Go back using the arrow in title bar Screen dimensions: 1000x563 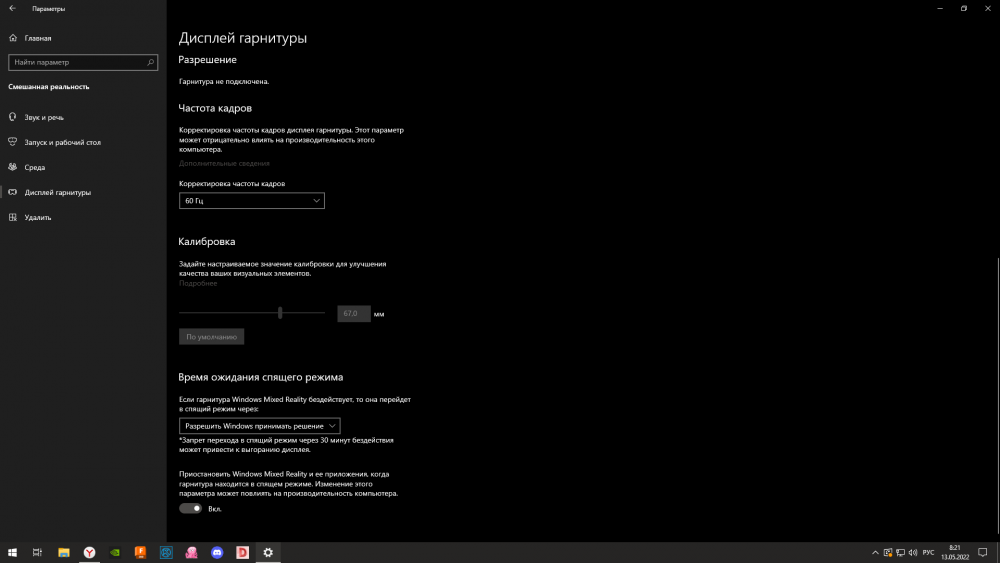(12, 8)
